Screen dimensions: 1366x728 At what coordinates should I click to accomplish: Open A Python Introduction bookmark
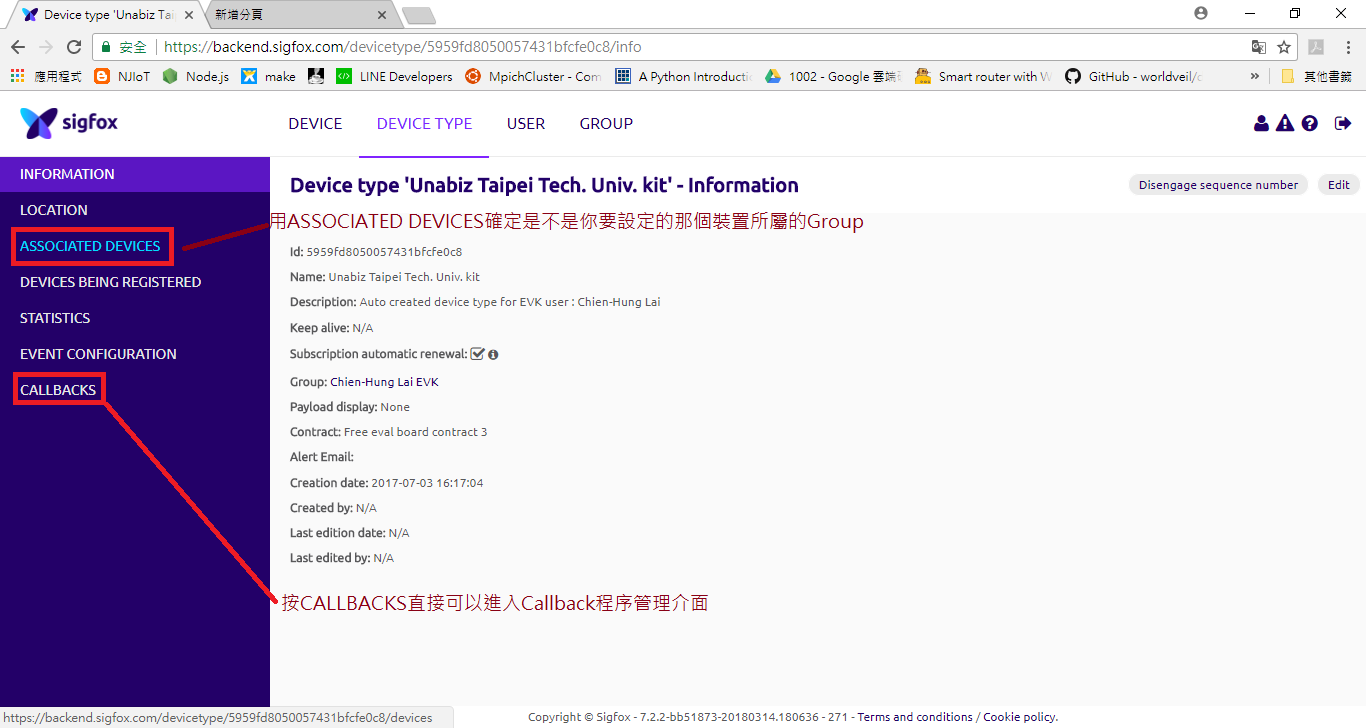click(683, 76)
